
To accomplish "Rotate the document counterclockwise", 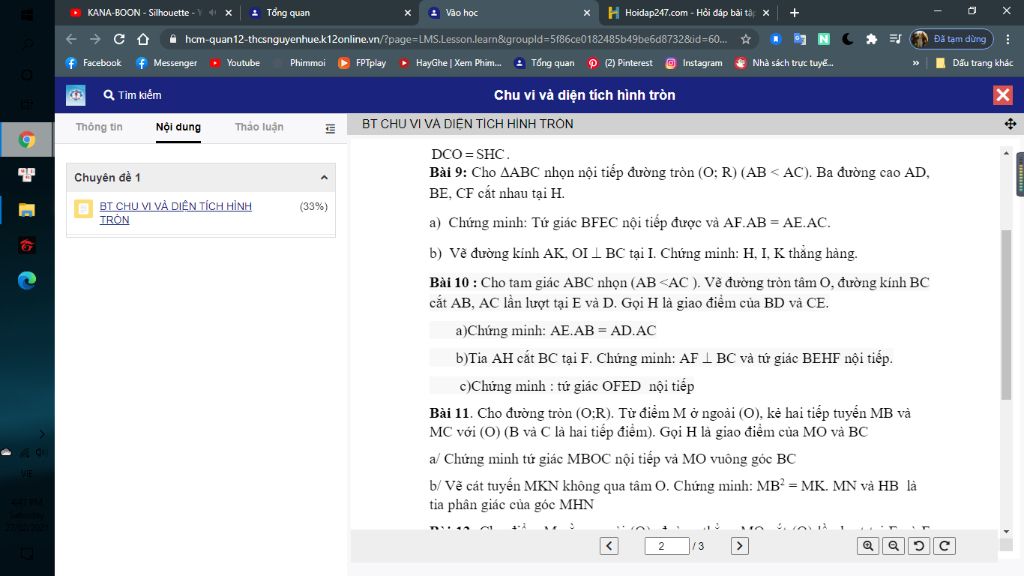I will [x=919, y=546].
